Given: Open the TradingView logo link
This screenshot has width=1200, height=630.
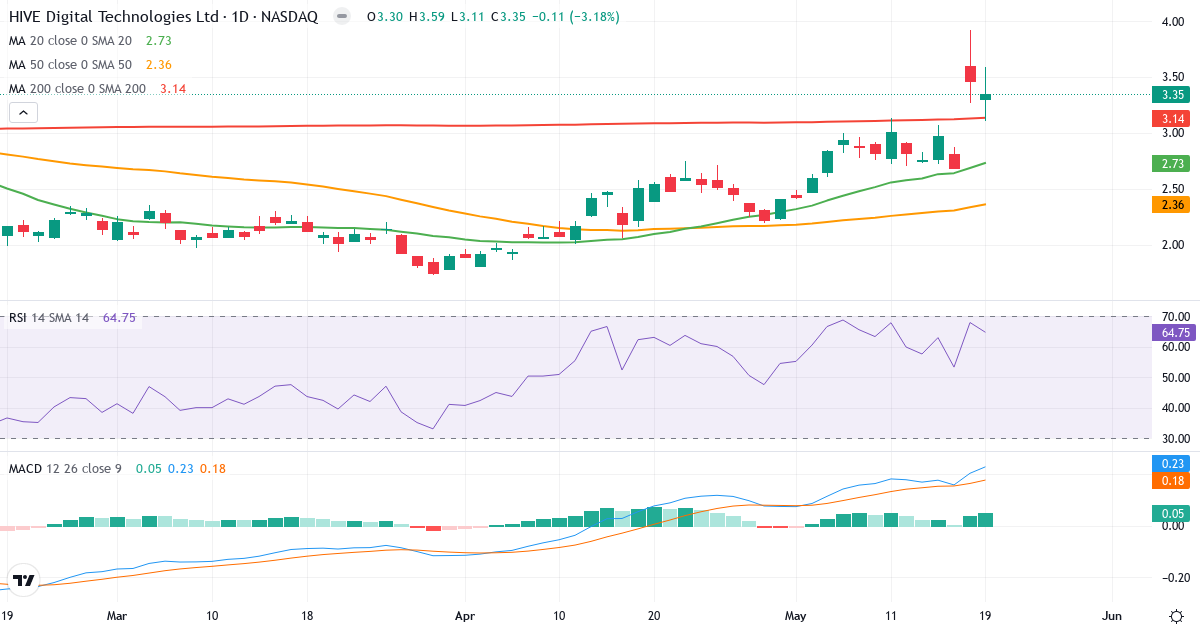Looking at the screenshot, I should pos(24,580).
